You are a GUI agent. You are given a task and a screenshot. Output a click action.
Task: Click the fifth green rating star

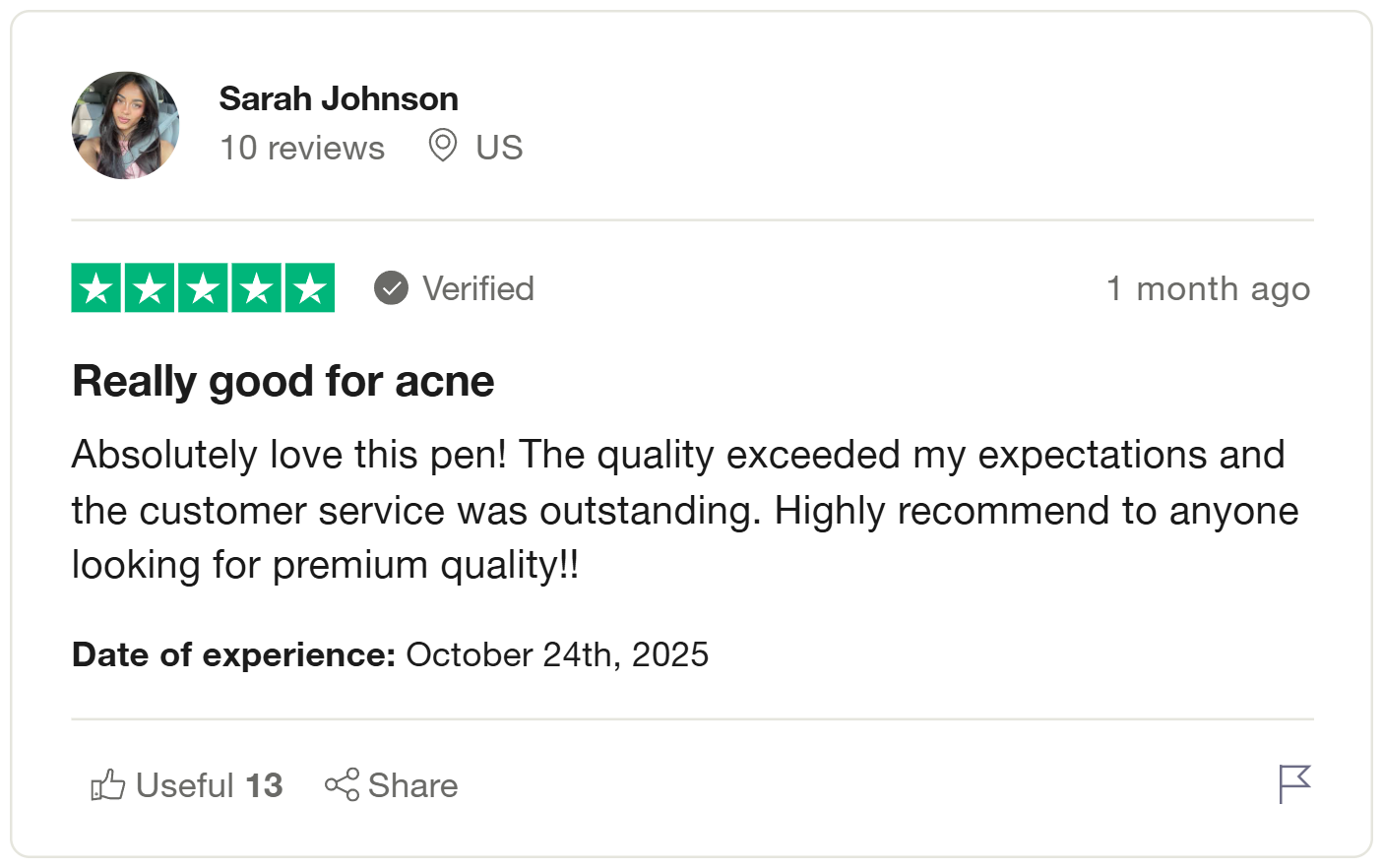(309, 288)
